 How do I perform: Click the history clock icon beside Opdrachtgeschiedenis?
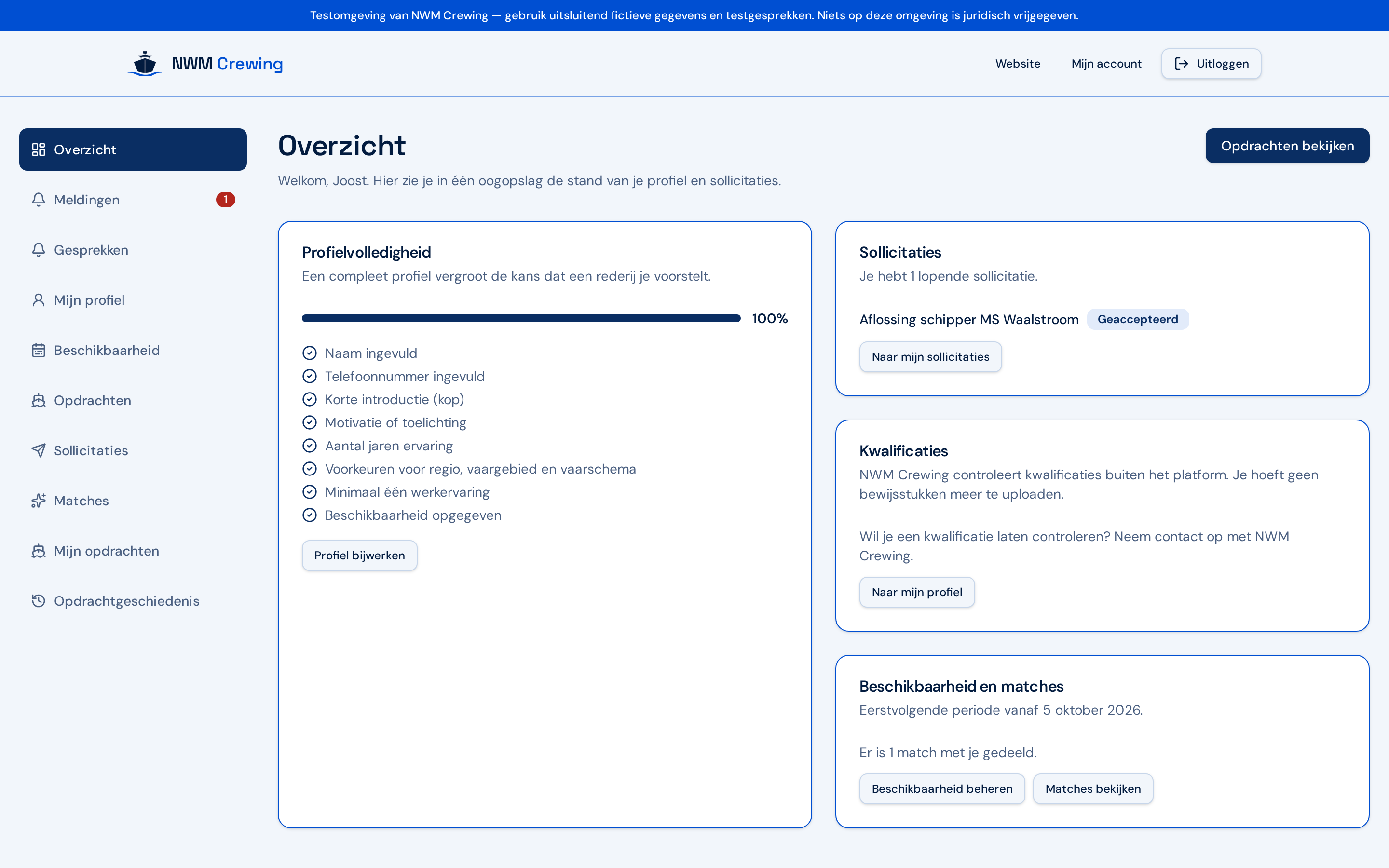coord(39,601)
